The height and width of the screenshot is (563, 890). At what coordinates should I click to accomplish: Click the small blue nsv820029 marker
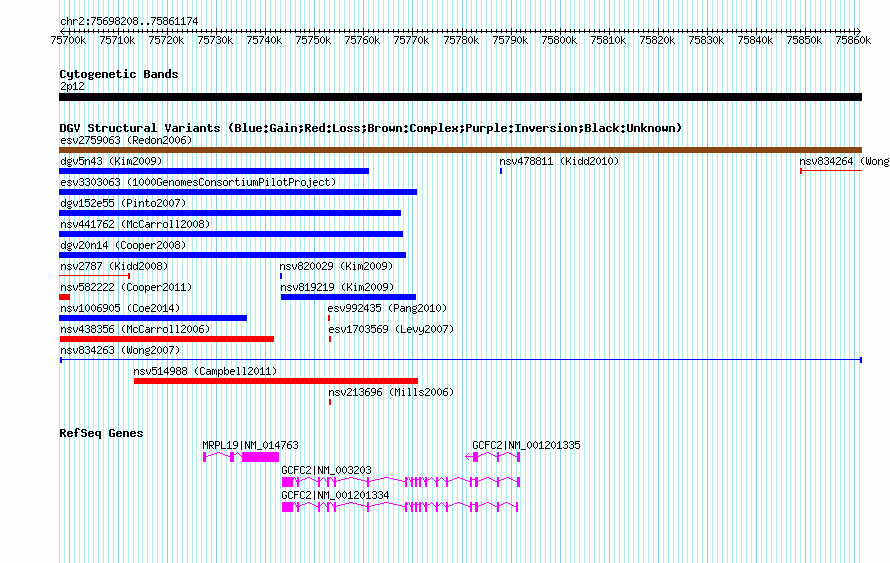point(281,276)
